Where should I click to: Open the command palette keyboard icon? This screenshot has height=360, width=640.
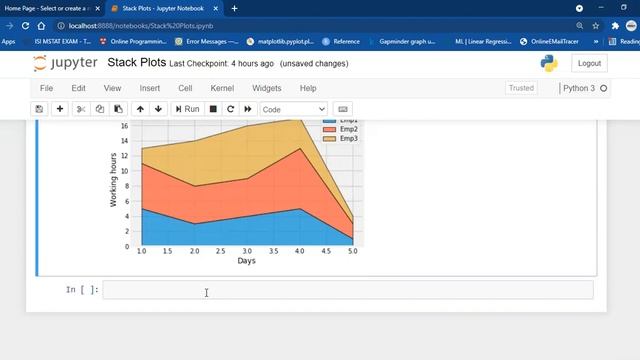343,109
